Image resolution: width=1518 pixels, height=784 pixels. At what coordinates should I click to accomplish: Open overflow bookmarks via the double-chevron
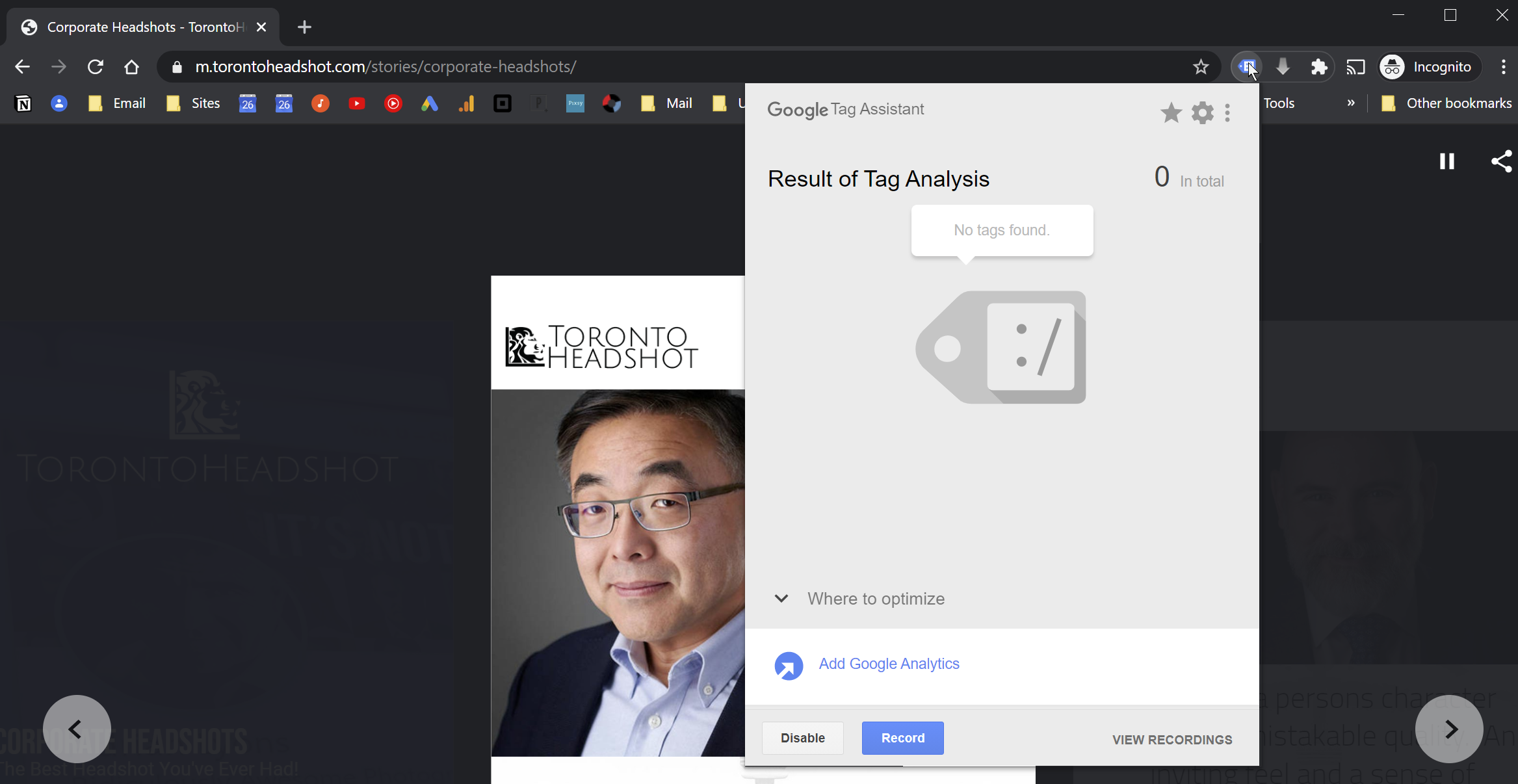click(1350, 103)
